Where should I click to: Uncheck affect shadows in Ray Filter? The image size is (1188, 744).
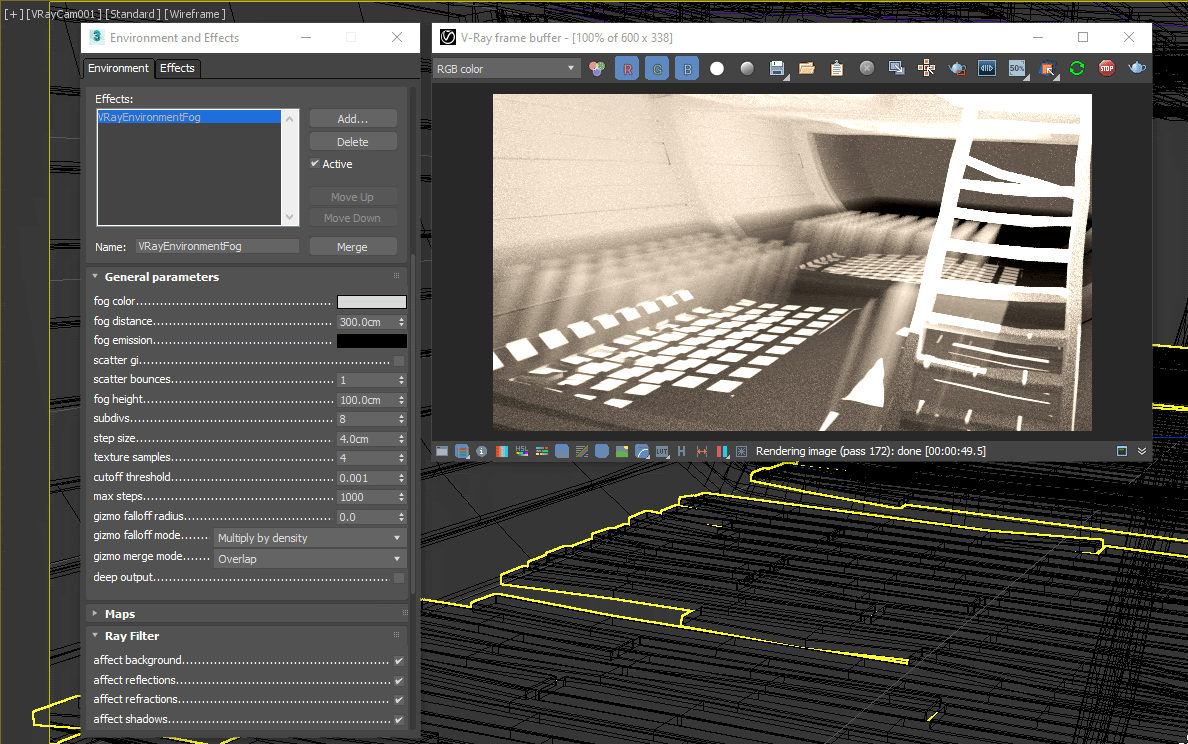[x=398, y=718]
